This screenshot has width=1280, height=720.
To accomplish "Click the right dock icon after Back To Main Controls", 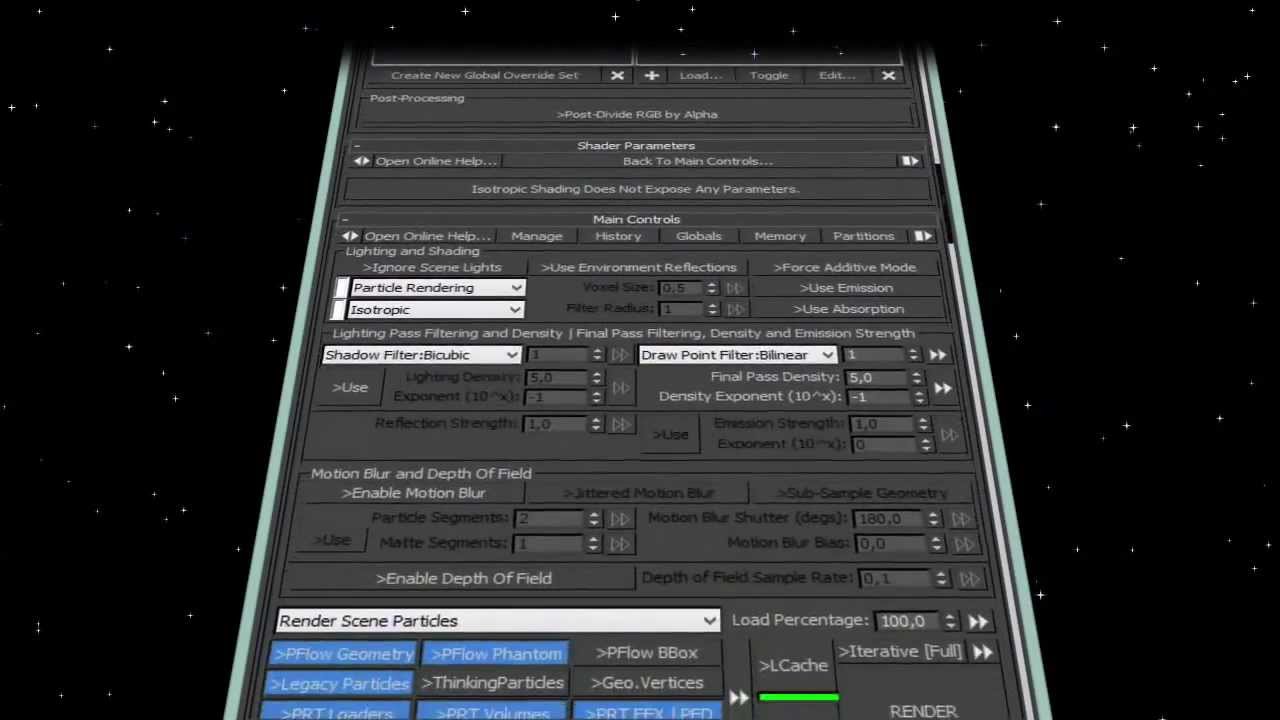I will [909, 161].
